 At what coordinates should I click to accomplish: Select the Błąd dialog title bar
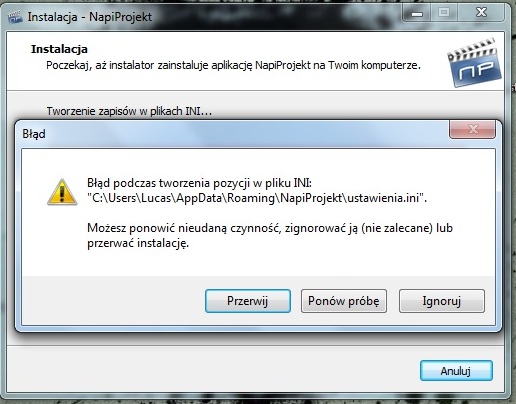[233, 134]
